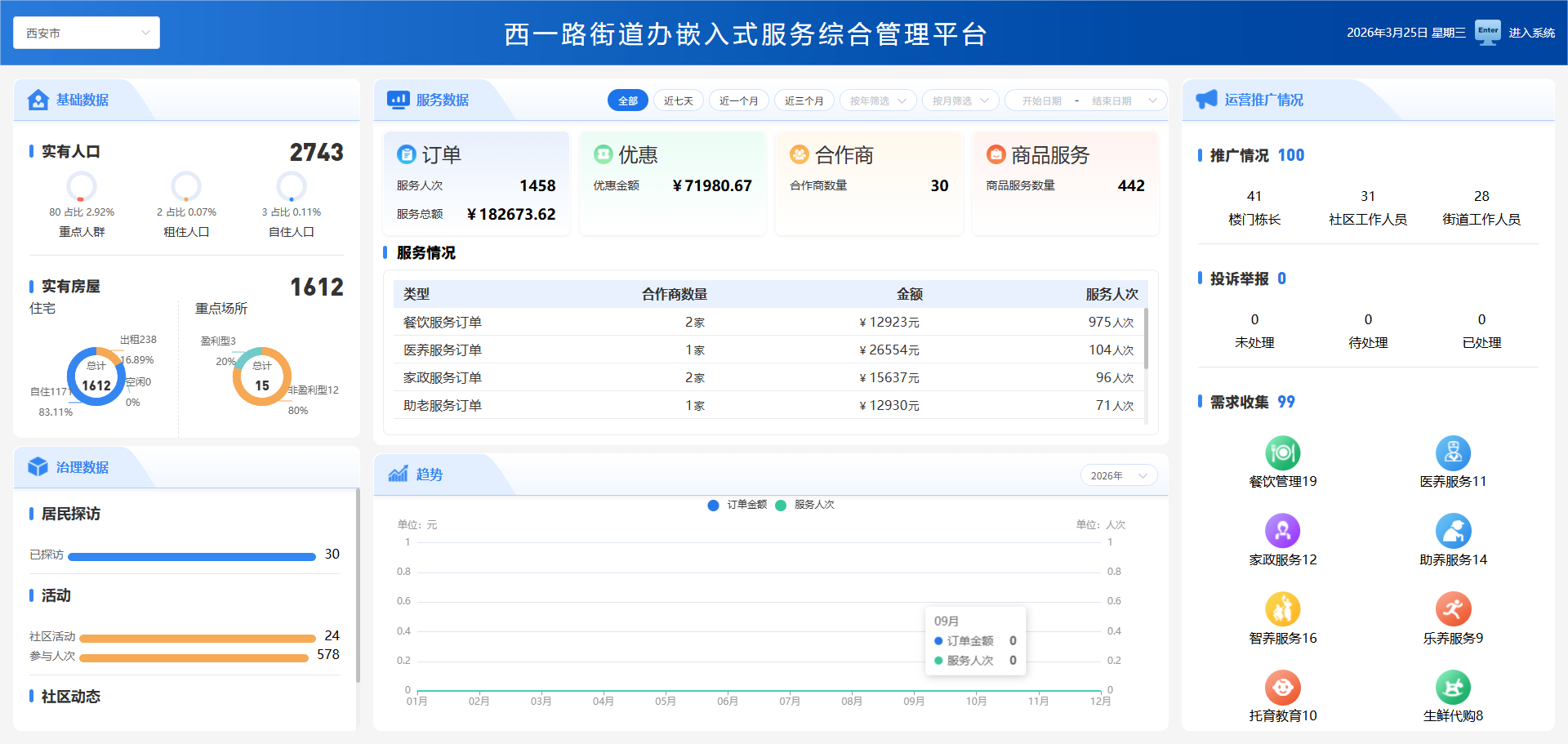Click the 商品服务 goods icon

coord(995,154)
